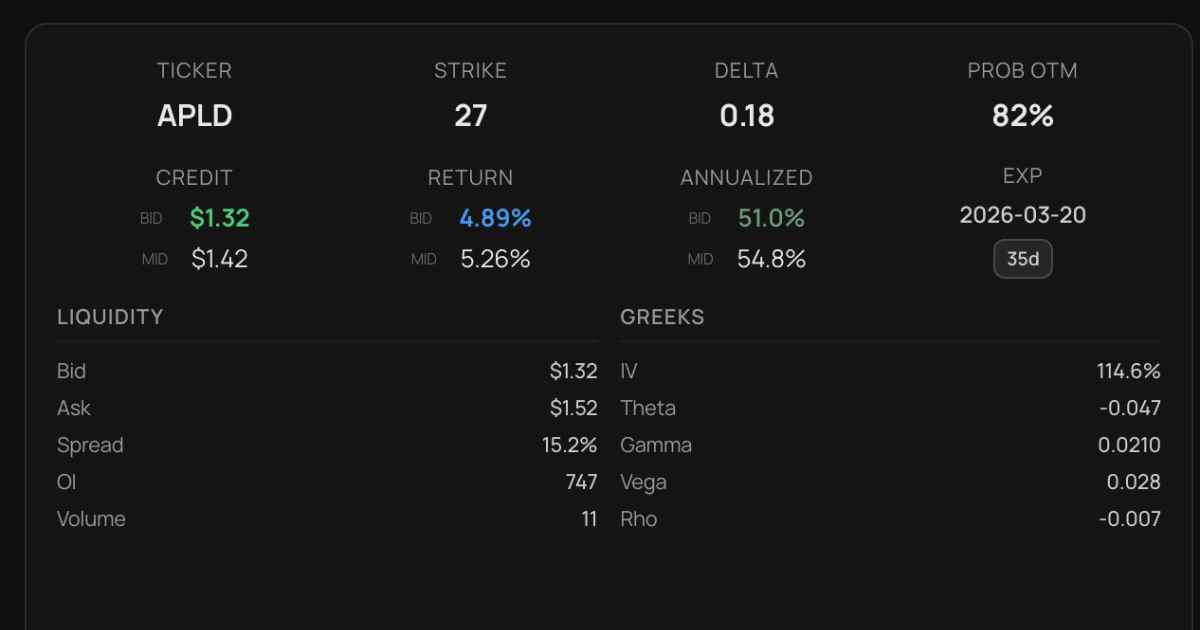The width and height of the screenshot is (1200, 630).
Task: Select the open interest value 747
Action: (x=581, y=482)
